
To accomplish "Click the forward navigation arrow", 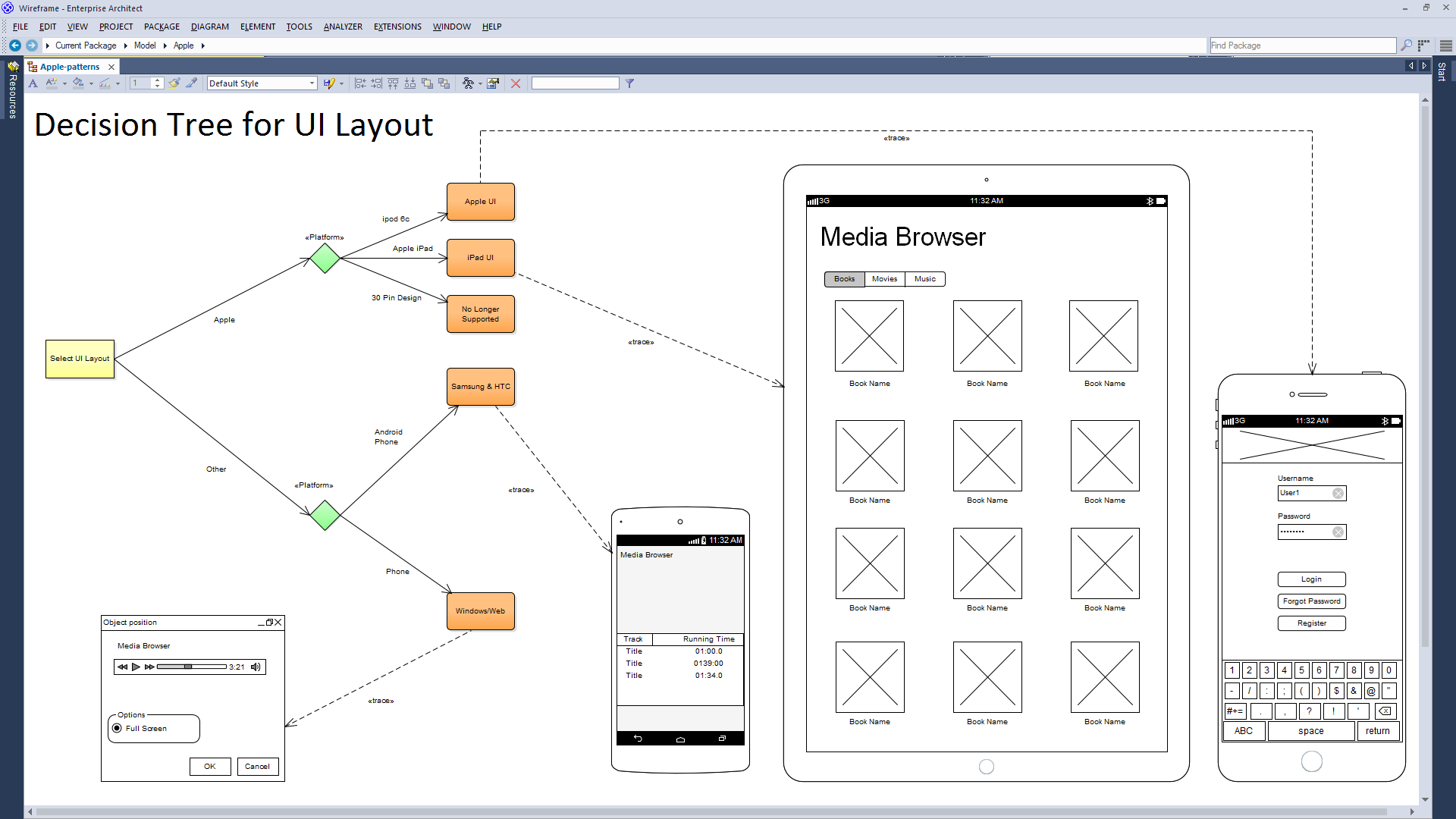I will pyautogui.click(x=32, y=45).
